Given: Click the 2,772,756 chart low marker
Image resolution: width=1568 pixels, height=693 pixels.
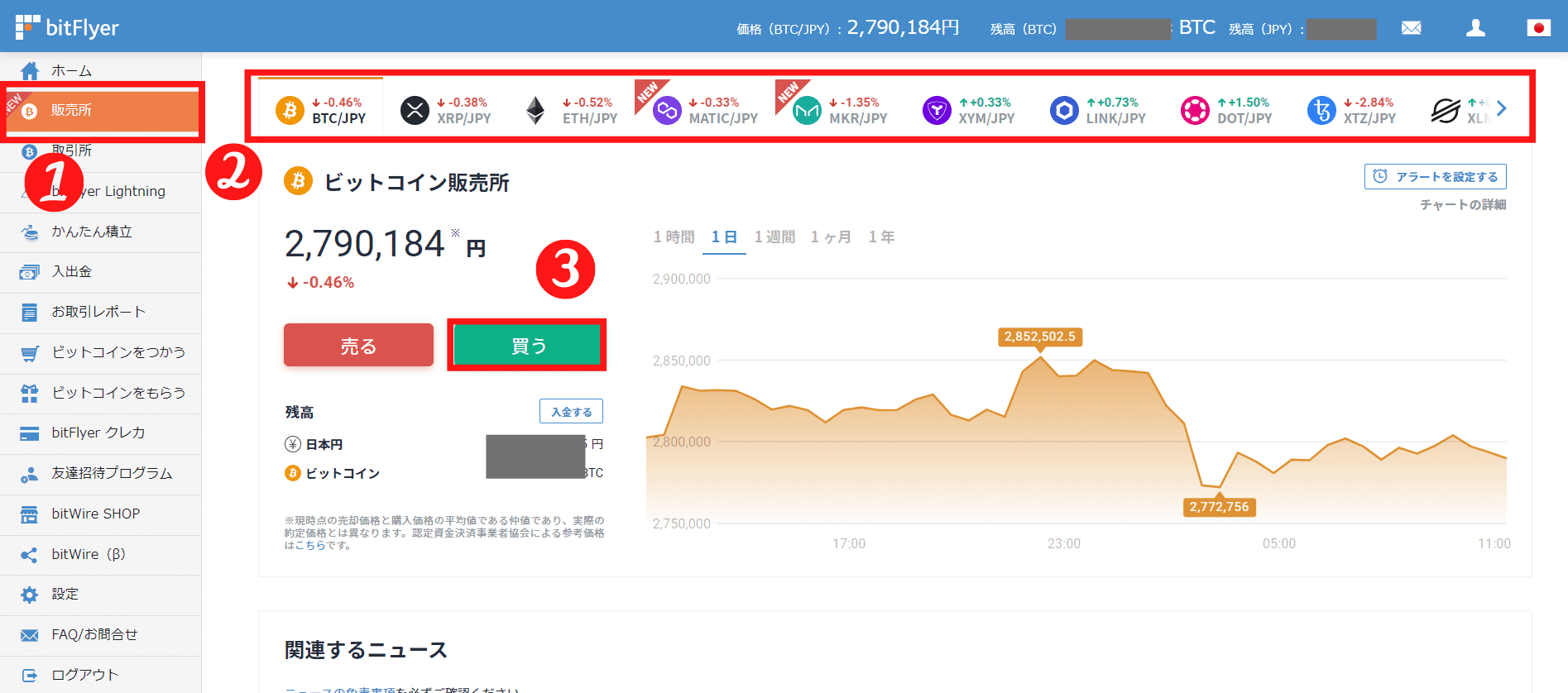Looking at the screenshot, I should 1219,507.
